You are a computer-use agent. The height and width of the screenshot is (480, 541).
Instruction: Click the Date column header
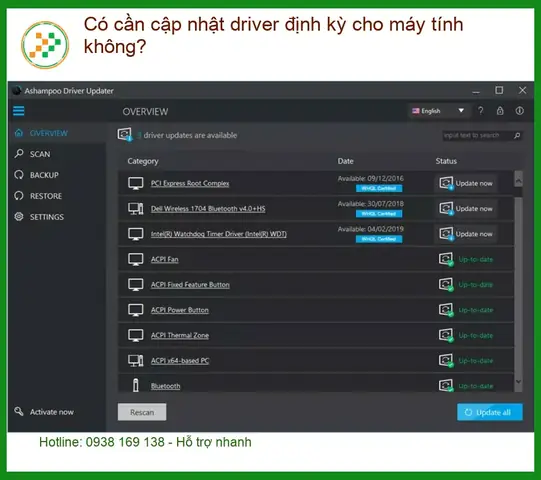pos(345,161)
